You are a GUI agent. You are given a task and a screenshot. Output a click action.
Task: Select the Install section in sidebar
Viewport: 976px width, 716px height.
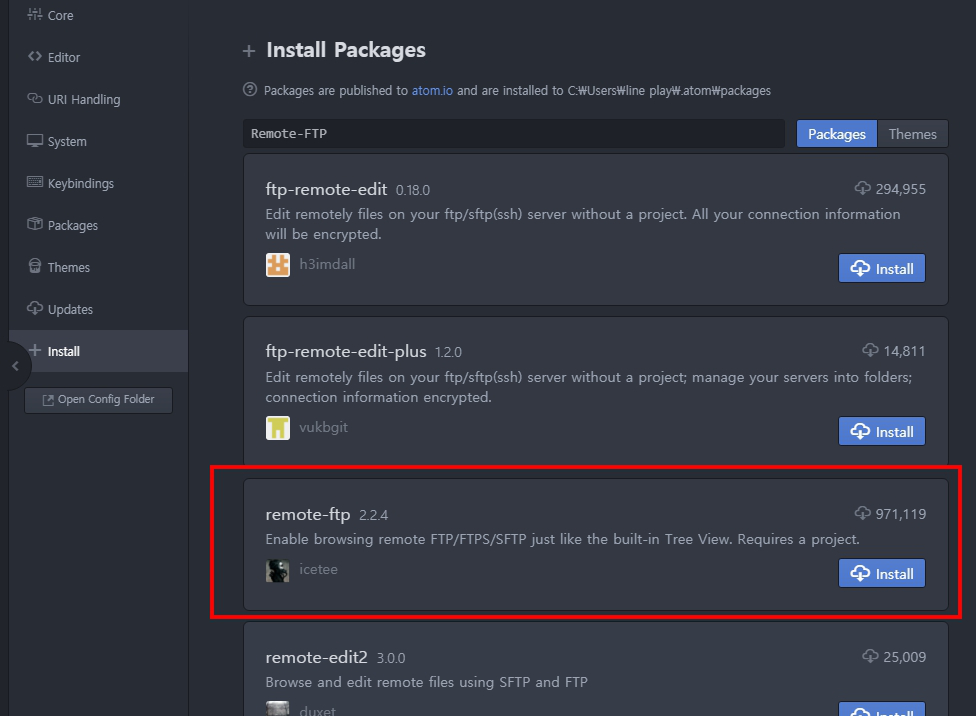tap(98, 351)
